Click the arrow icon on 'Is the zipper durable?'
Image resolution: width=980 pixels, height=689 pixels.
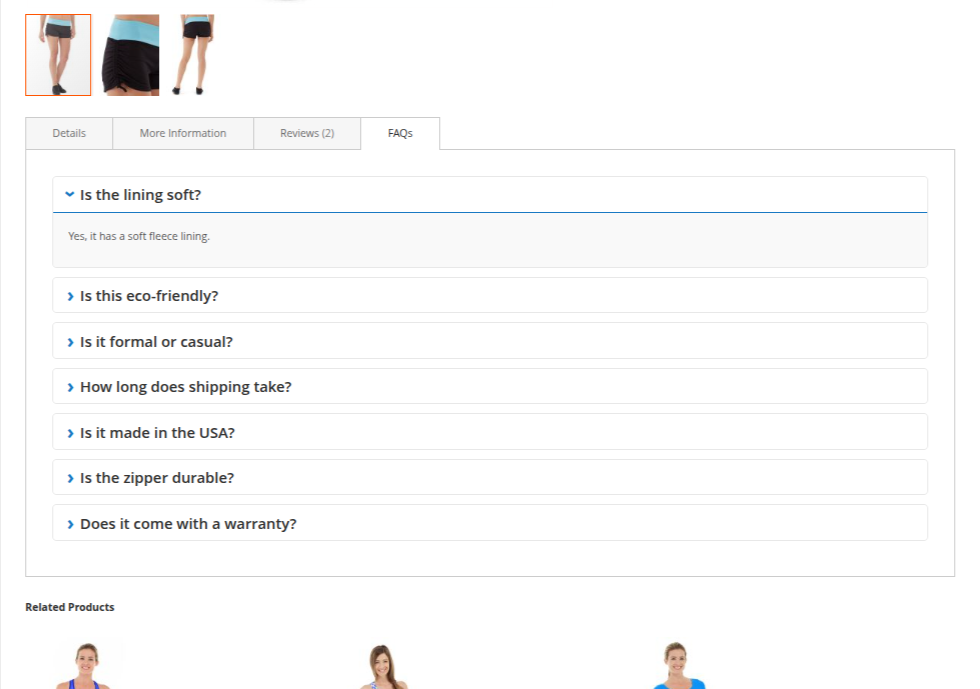click(x=69, y=477)
